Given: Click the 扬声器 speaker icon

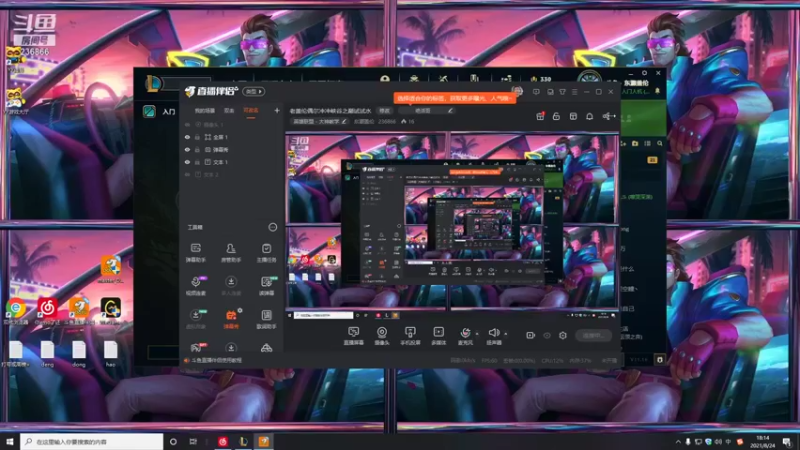Looking at the screenshot, I should click(493, 334).
